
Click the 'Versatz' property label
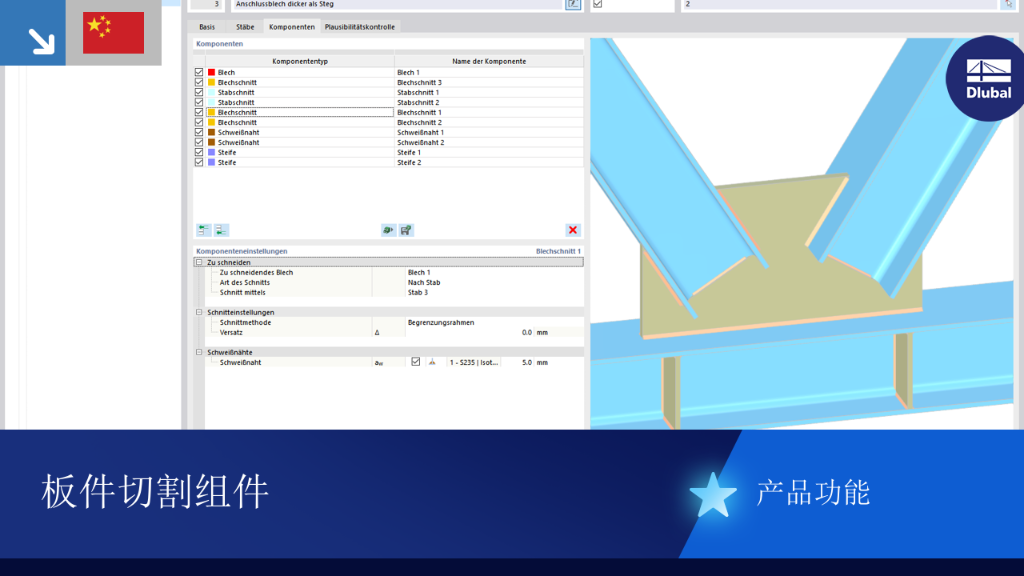pos(231,332)
